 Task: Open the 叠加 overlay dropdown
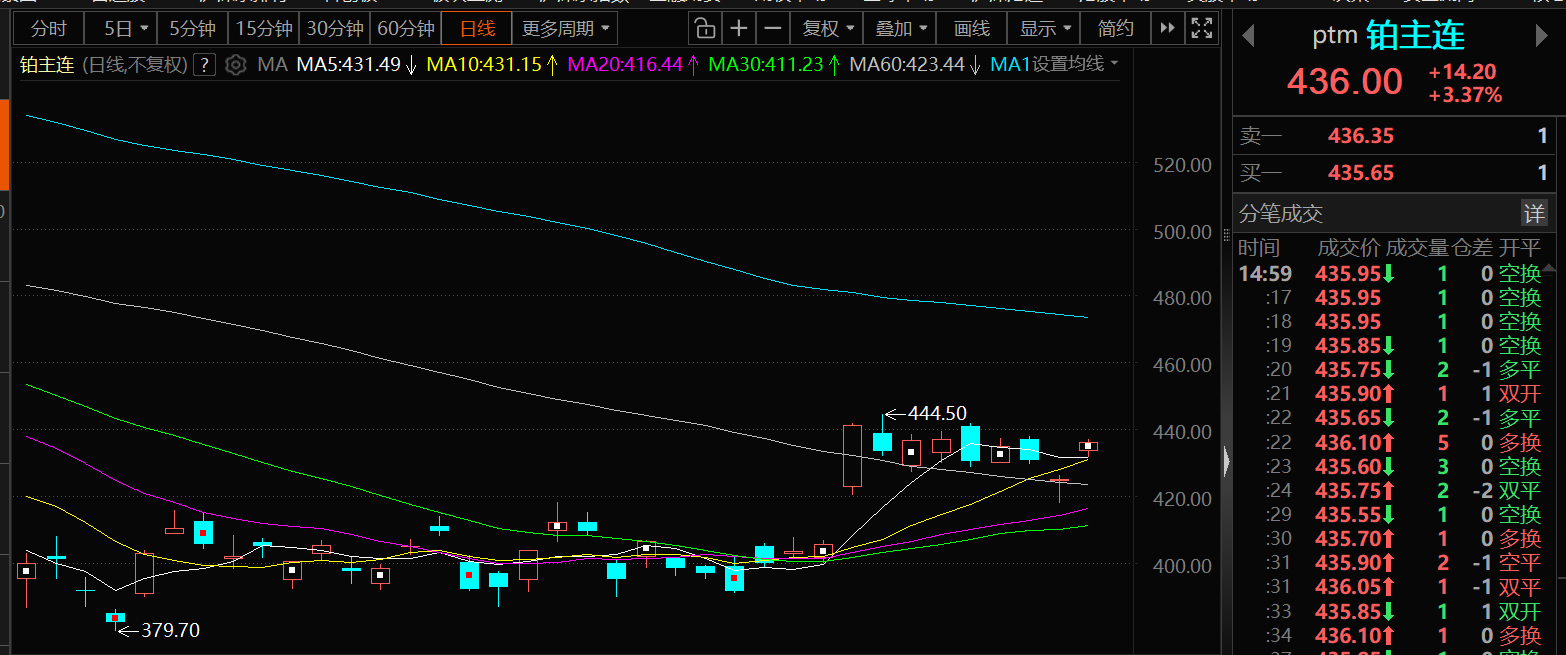point(900,28)
